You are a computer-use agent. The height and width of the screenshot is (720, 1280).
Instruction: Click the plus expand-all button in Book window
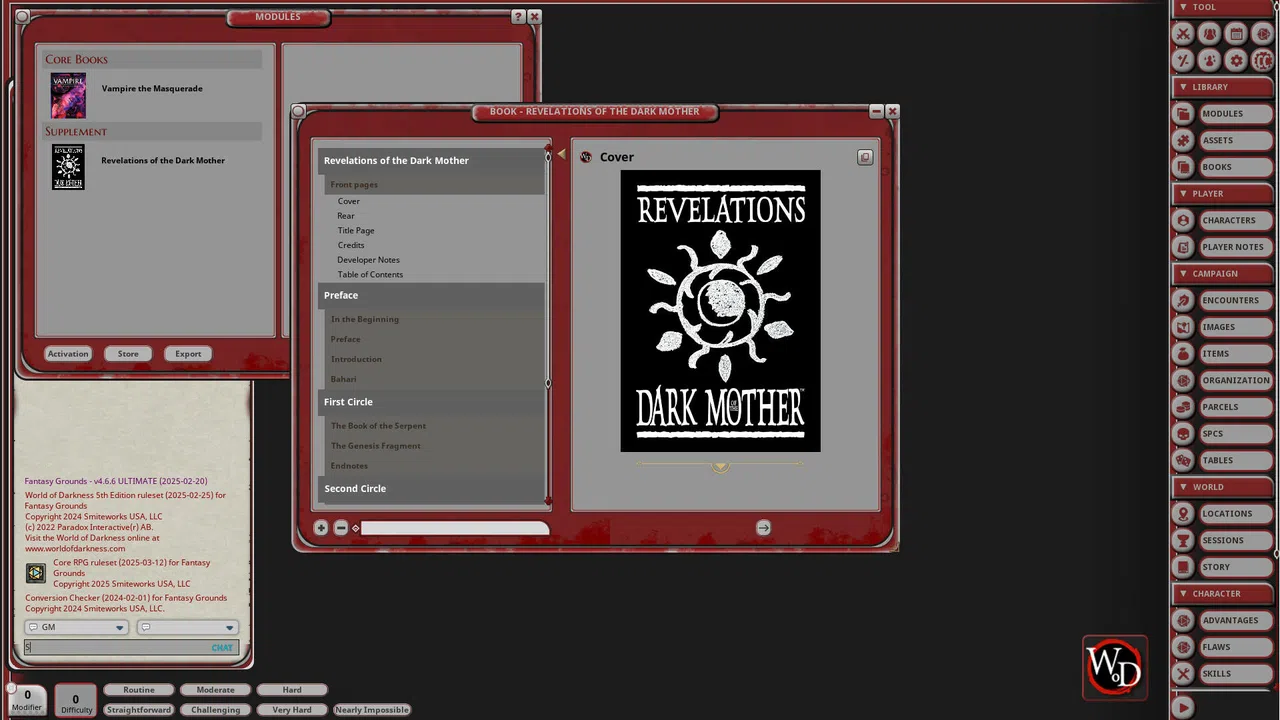[x=321, y=528]
